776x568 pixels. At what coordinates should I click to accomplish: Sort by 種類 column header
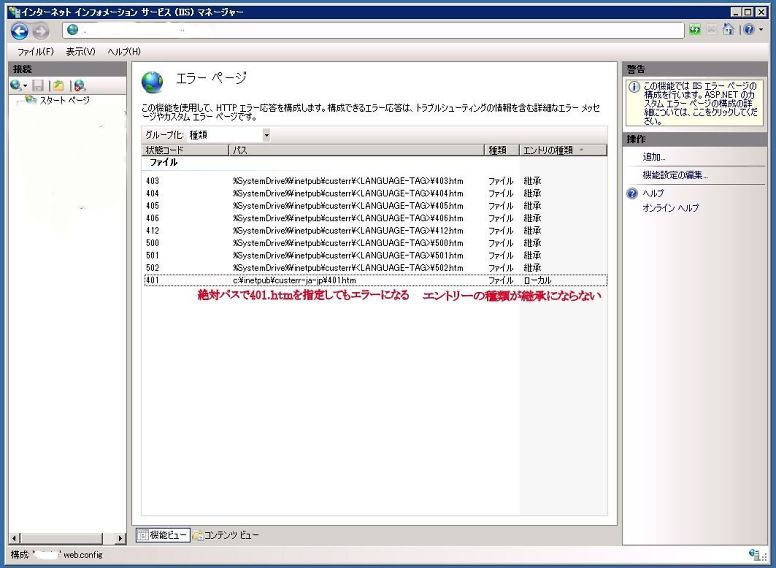coord(501,150)
